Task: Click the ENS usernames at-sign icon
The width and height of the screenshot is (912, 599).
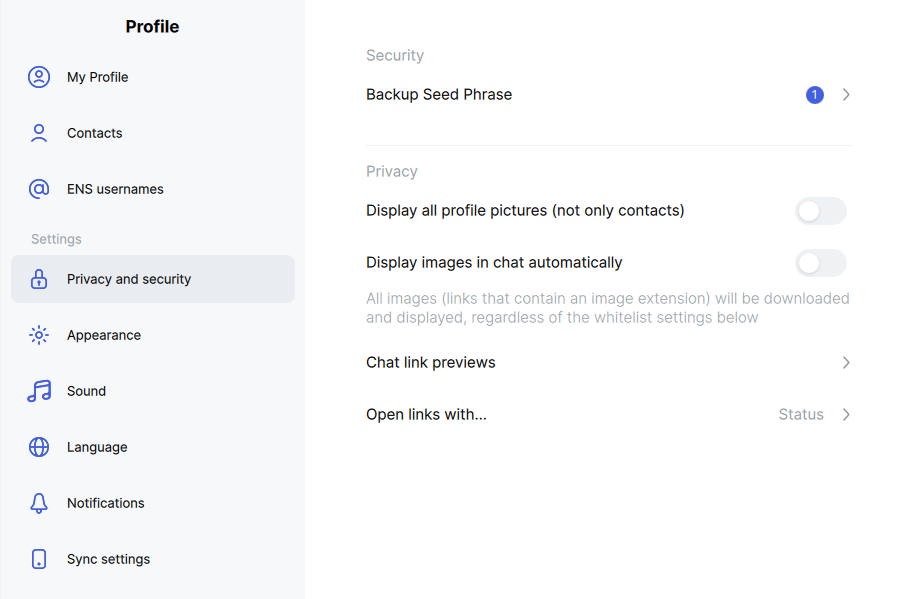Action: pyautogui.click(x=39, y=189)
